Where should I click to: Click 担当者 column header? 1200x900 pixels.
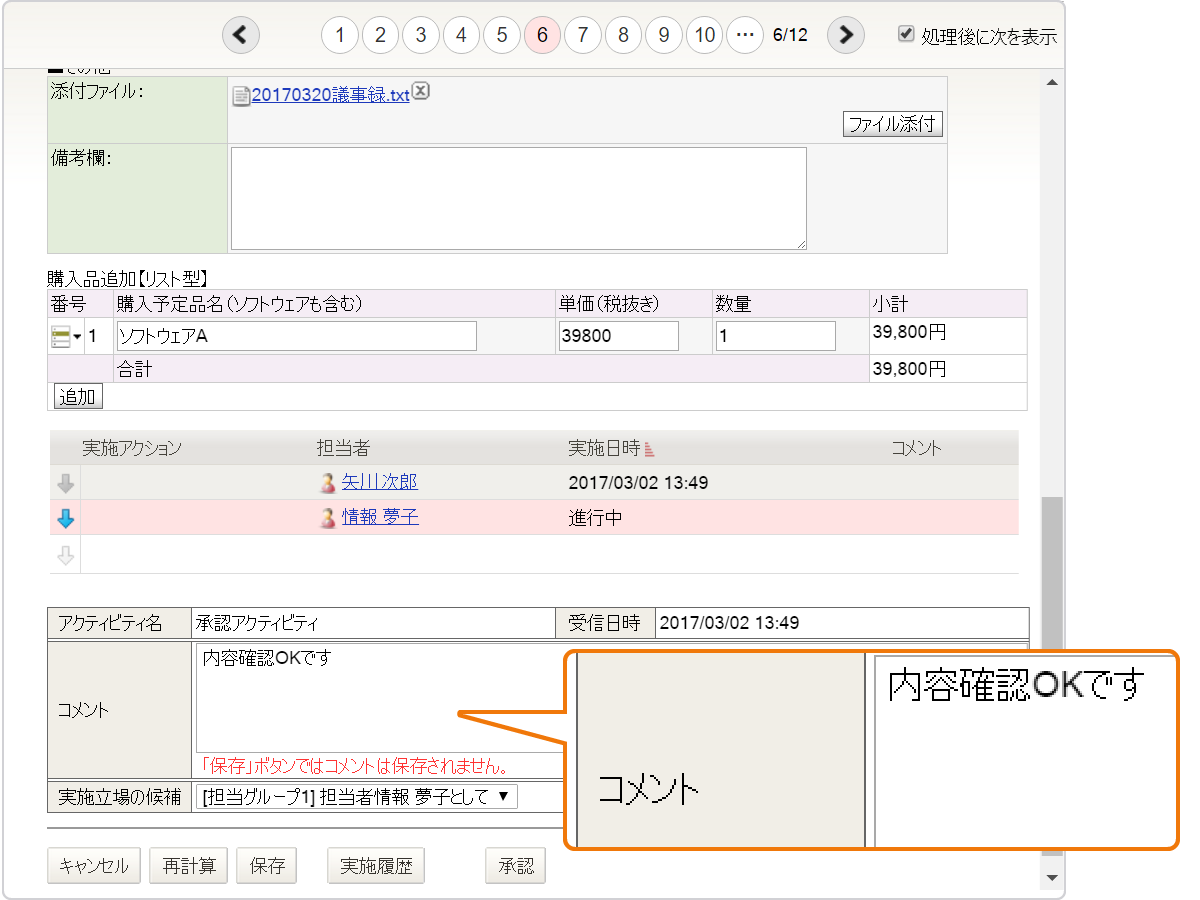click(x=343, y=448)
